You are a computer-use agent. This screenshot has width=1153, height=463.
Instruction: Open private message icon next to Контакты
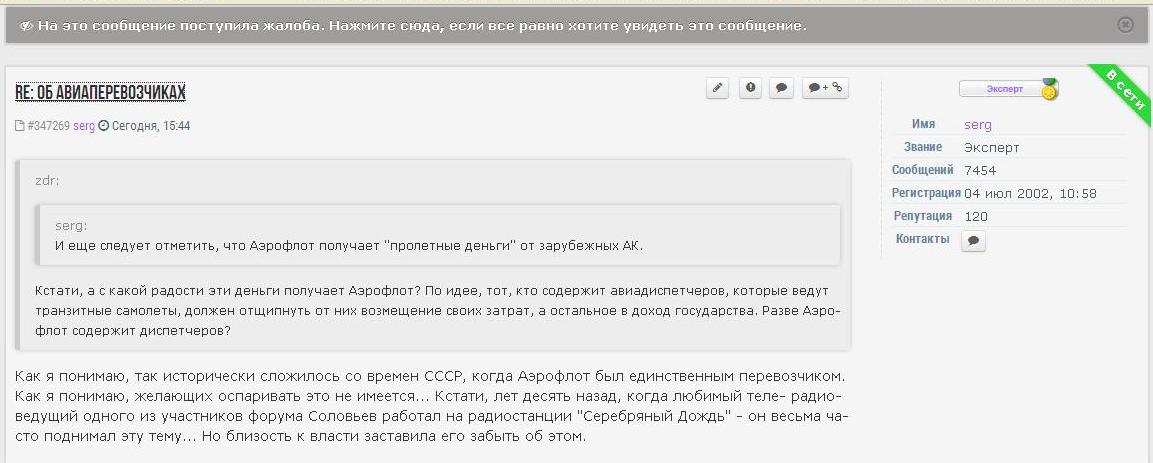pyautogui.click(x=973, y=241)
